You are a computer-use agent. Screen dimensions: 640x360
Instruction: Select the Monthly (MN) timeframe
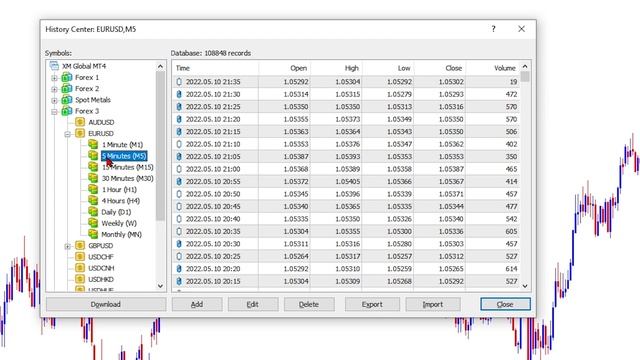[121, 235]
